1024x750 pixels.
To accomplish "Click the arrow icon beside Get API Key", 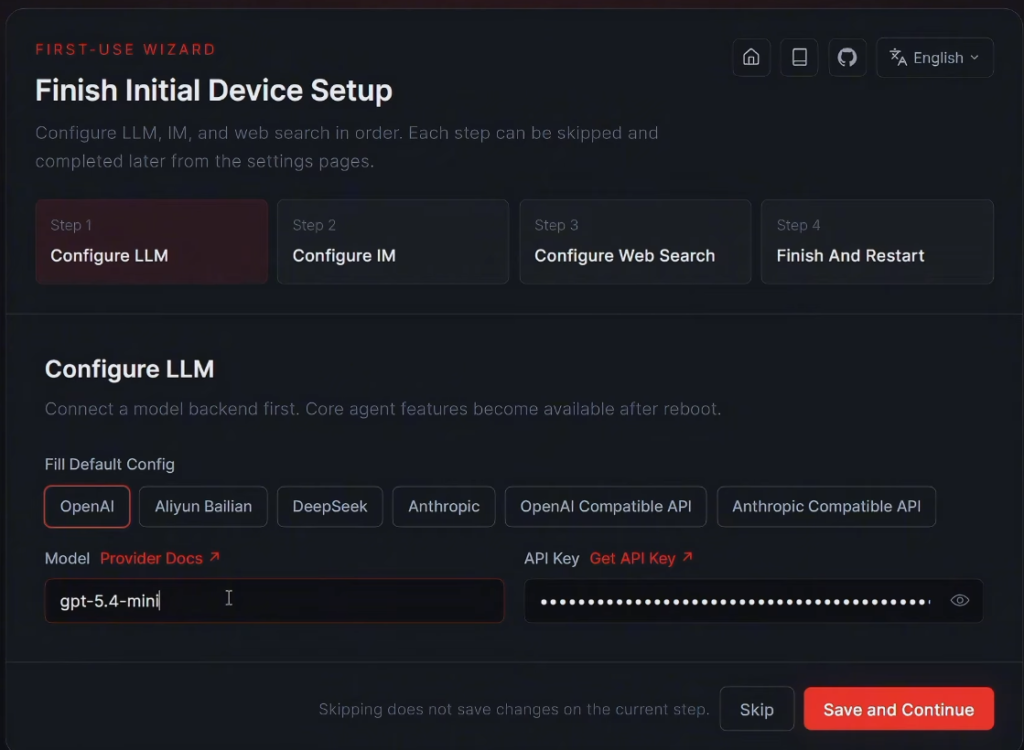I will tap(687, 557).
